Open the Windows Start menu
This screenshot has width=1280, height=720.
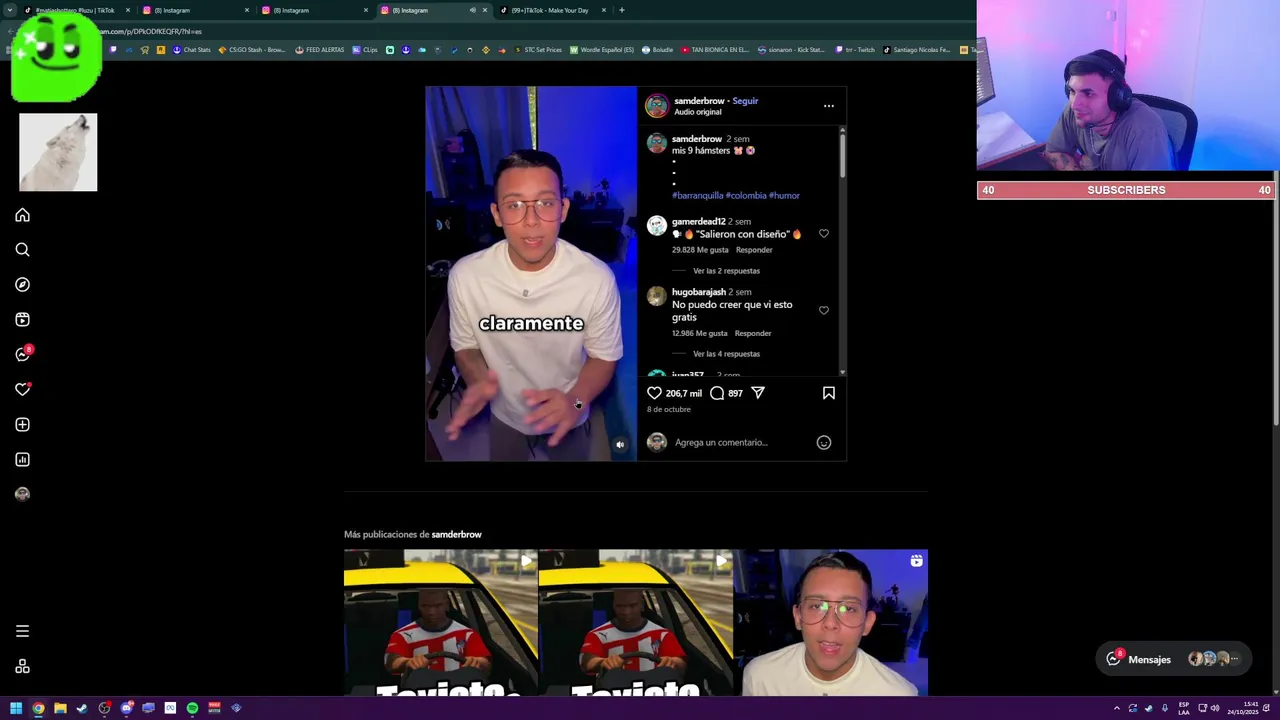pyautogui.click(x=16, y=708)
